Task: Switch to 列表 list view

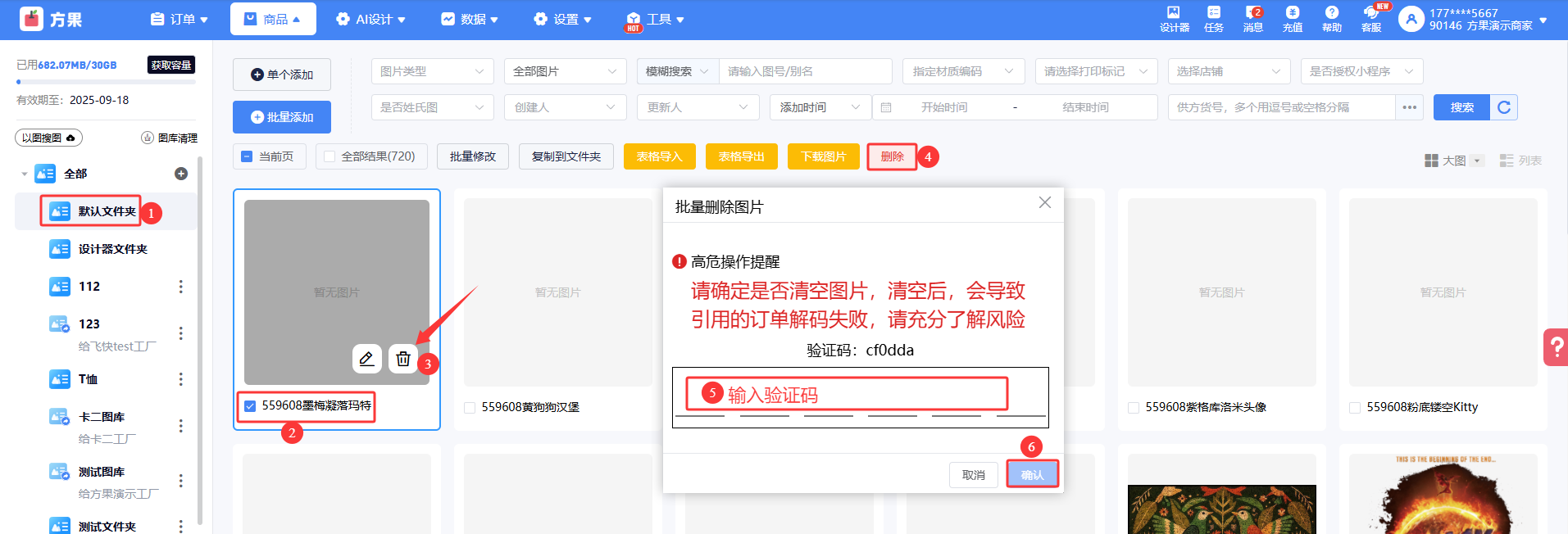Action: point(1520,161)
